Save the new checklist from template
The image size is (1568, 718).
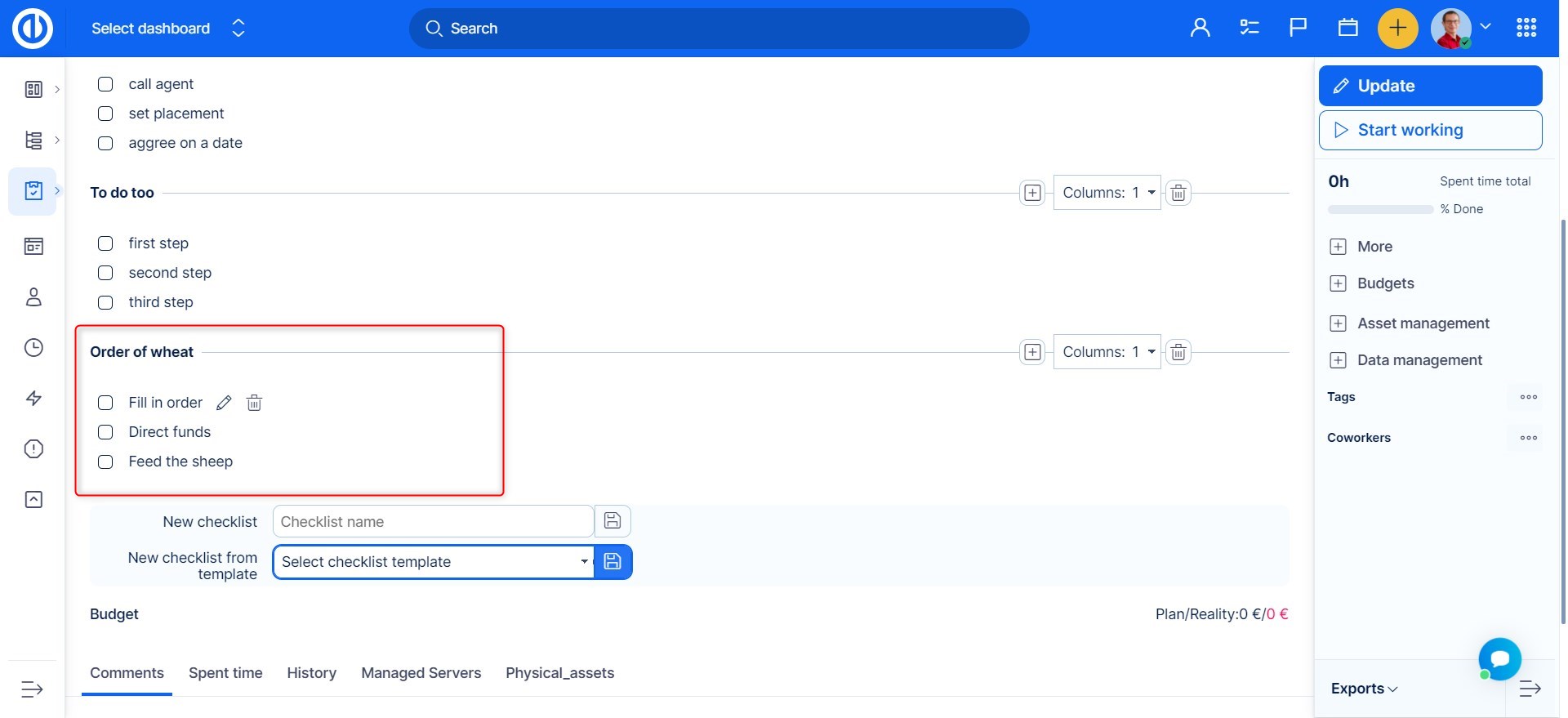point(612,562)
